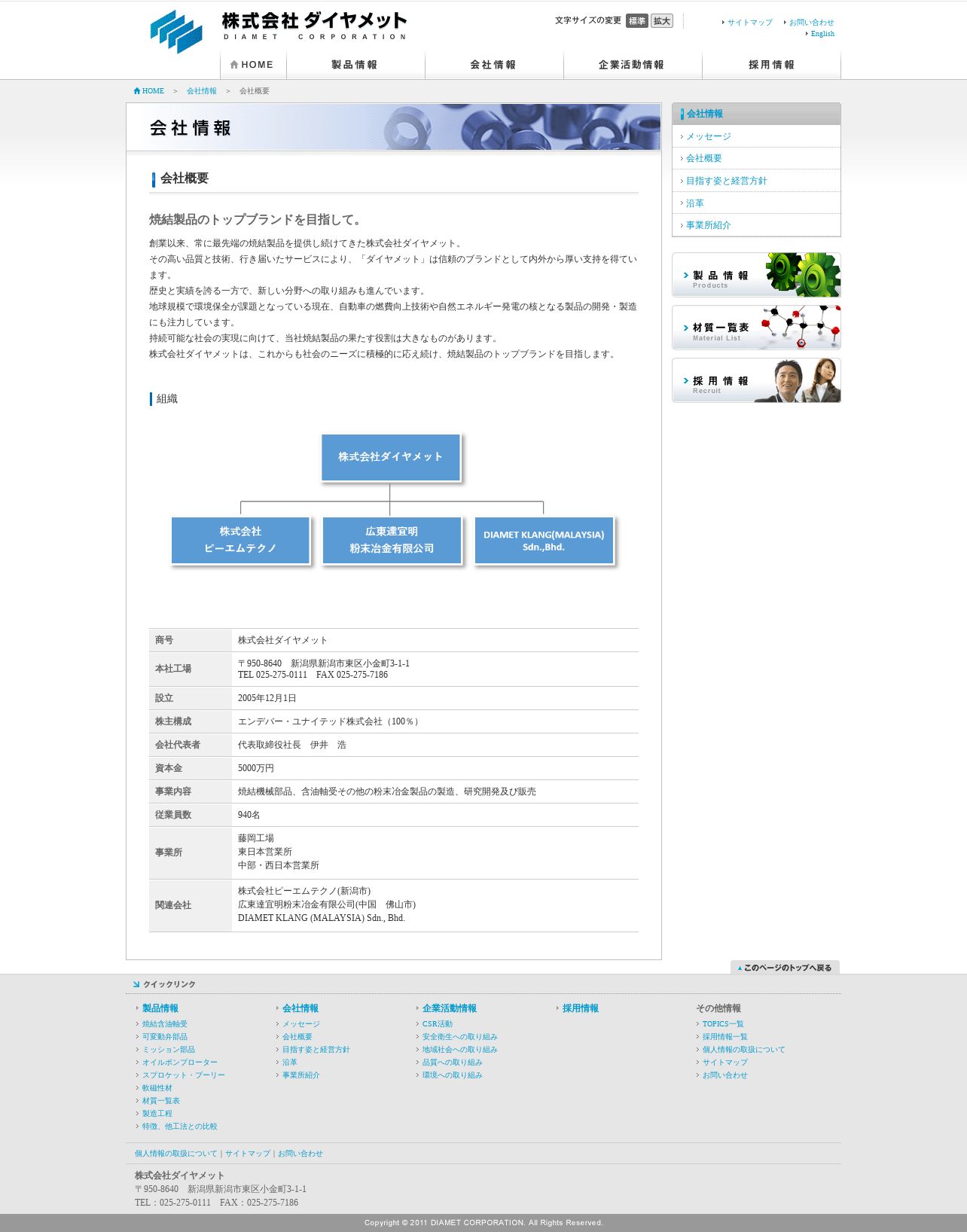Click the ピーエムテクノ org chart box
The width and height of the screenshot is (967, 1232).
240,540
